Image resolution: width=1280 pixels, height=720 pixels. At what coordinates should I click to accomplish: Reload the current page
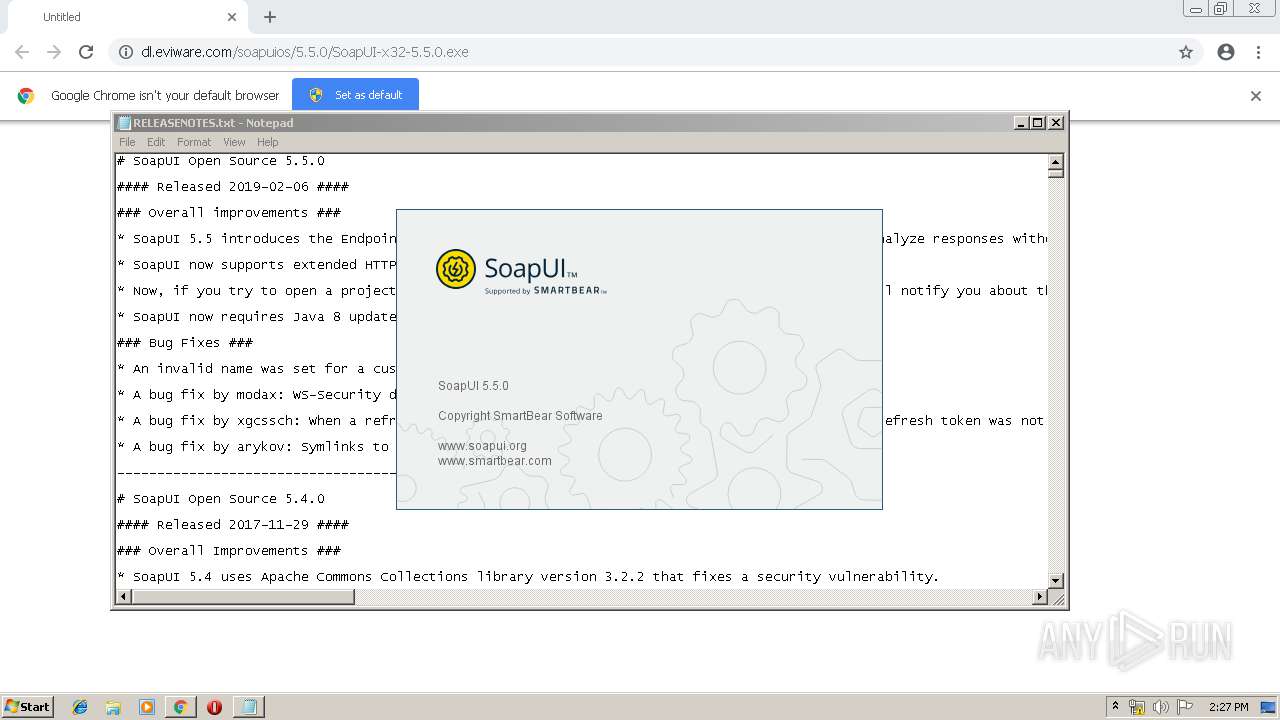pos(86,52)
